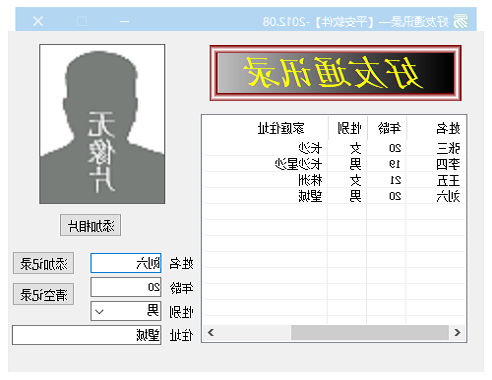Image resolution: width=492 pixels, height=380 pixels.
Task: Click gender 男 in the 李四 row
Action: (x=355, y=164)
